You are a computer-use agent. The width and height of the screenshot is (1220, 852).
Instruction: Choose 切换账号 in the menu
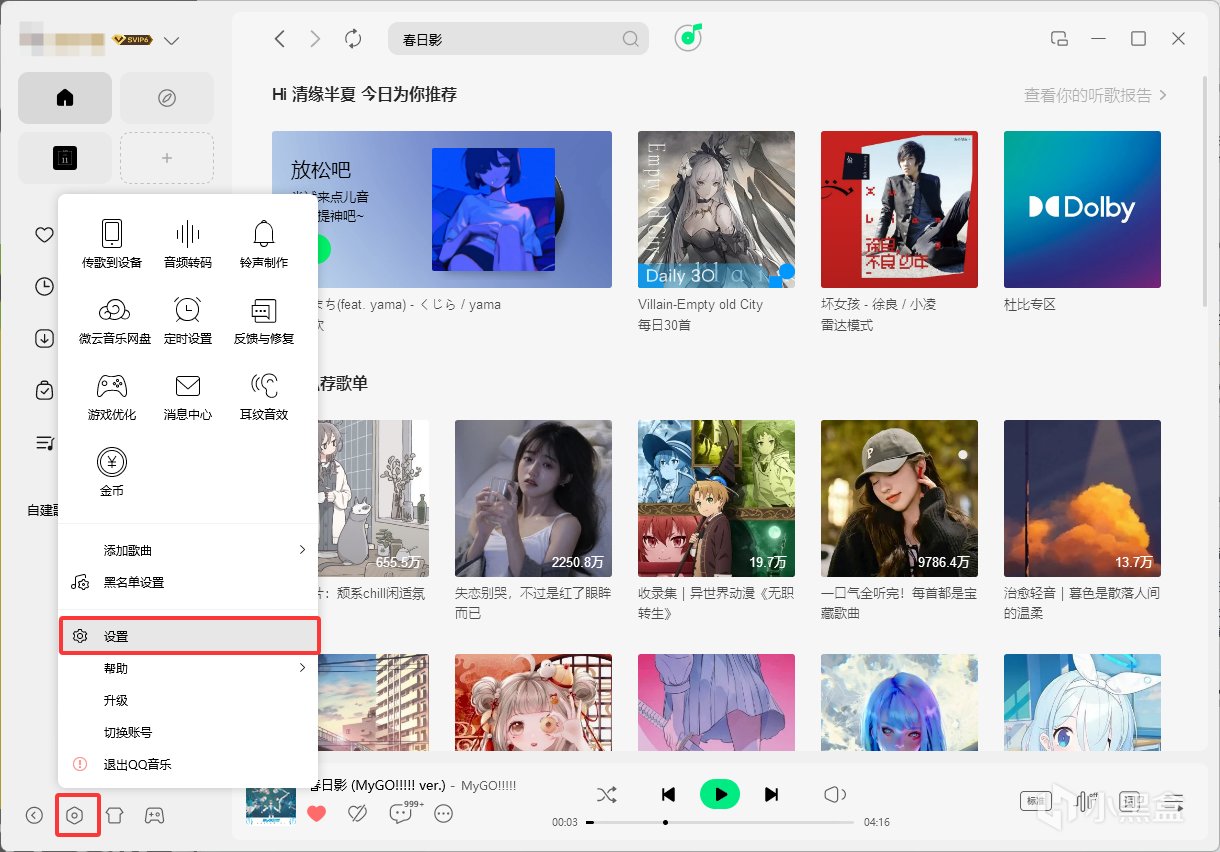tap(189, 732)
